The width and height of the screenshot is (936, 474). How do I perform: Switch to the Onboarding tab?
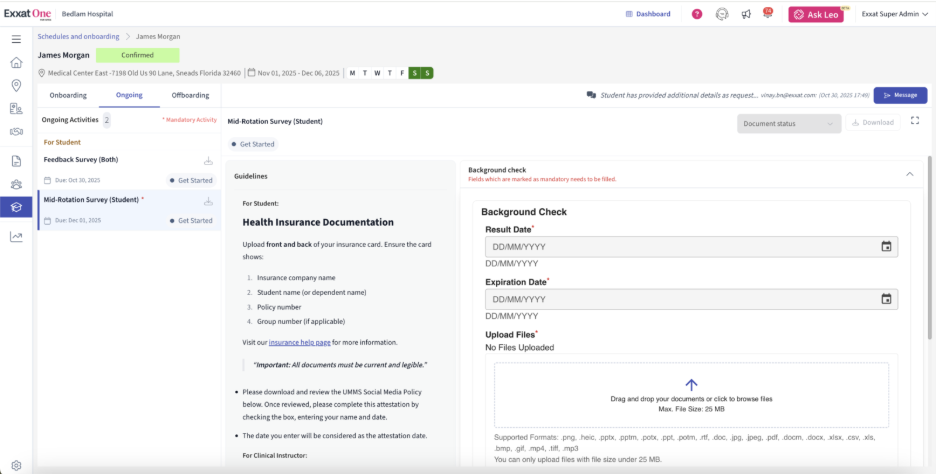point(68,95)
